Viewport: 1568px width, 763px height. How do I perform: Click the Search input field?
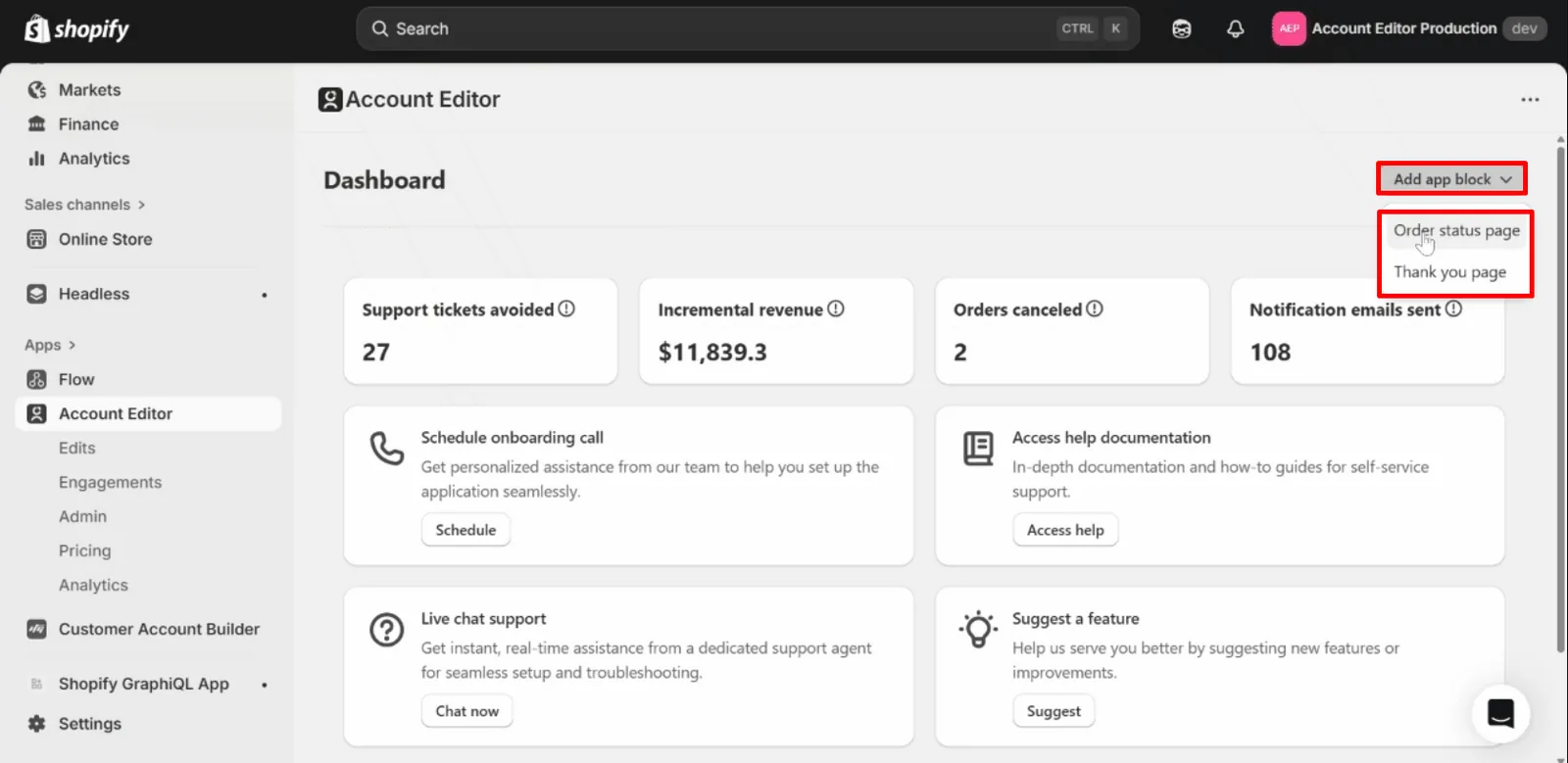[748, 28]
